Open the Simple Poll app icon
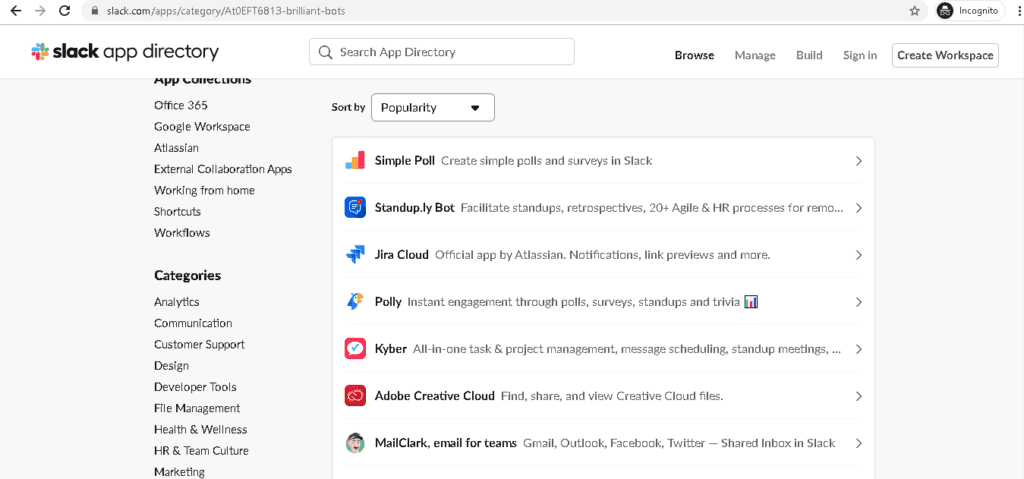 point(355,161)
